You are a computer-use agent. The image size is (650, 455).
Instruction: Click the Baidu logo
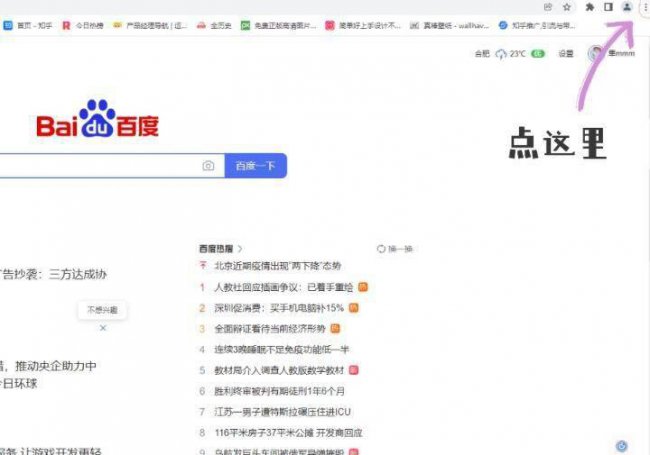coord(97,119)
